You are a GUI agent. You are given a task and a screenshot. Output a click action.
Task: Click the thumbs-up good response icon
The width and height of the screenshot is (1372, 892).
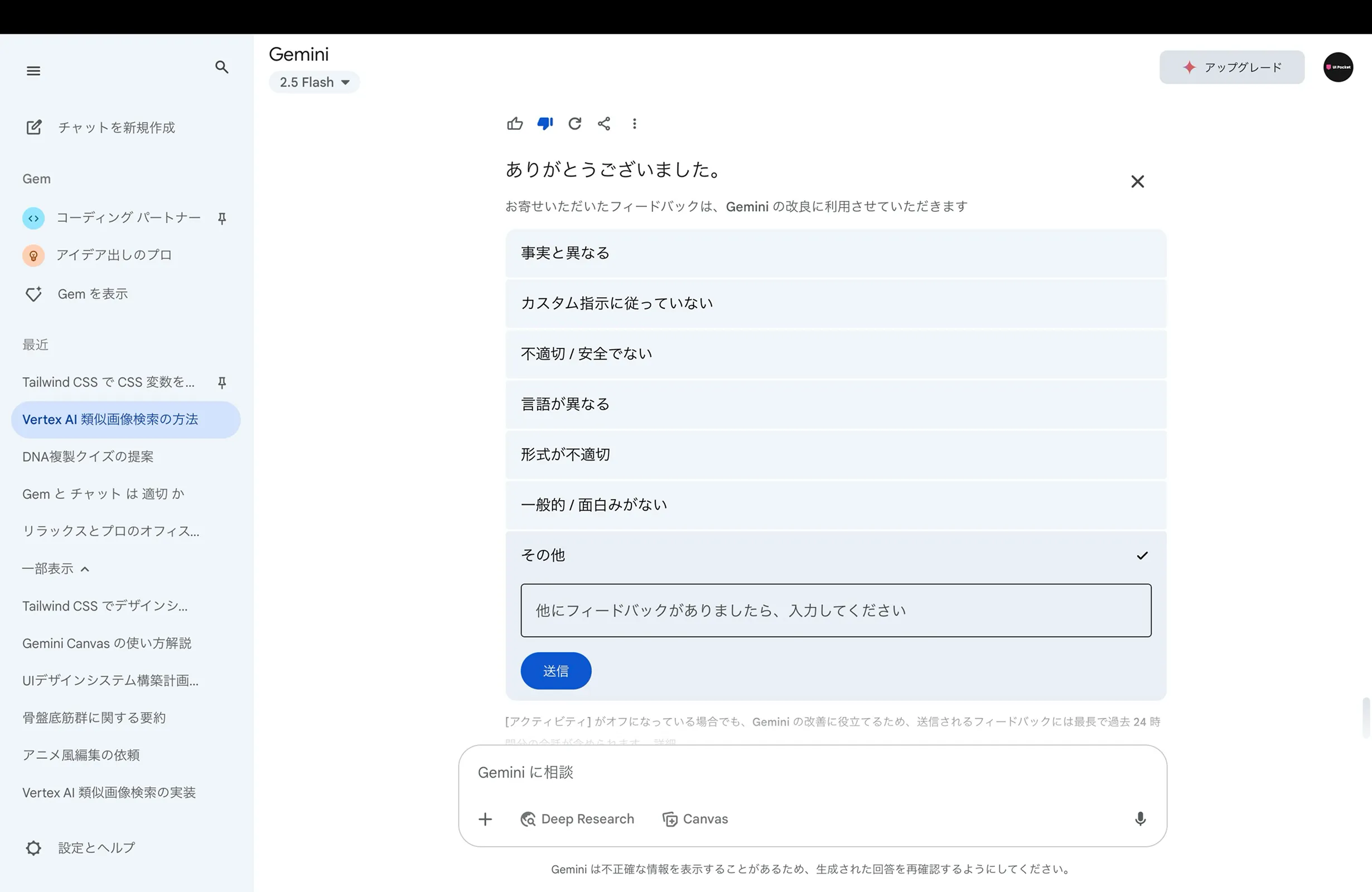click(515, 123)
